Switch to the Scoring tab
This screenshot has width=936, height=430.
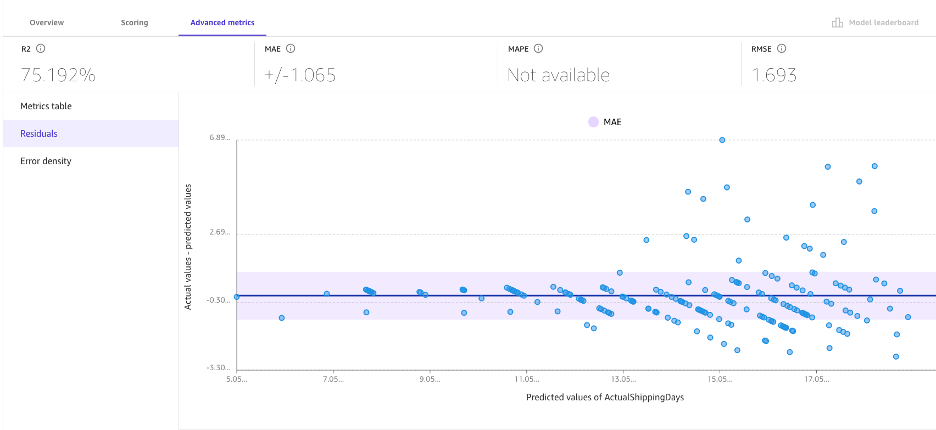click(134, 22)
